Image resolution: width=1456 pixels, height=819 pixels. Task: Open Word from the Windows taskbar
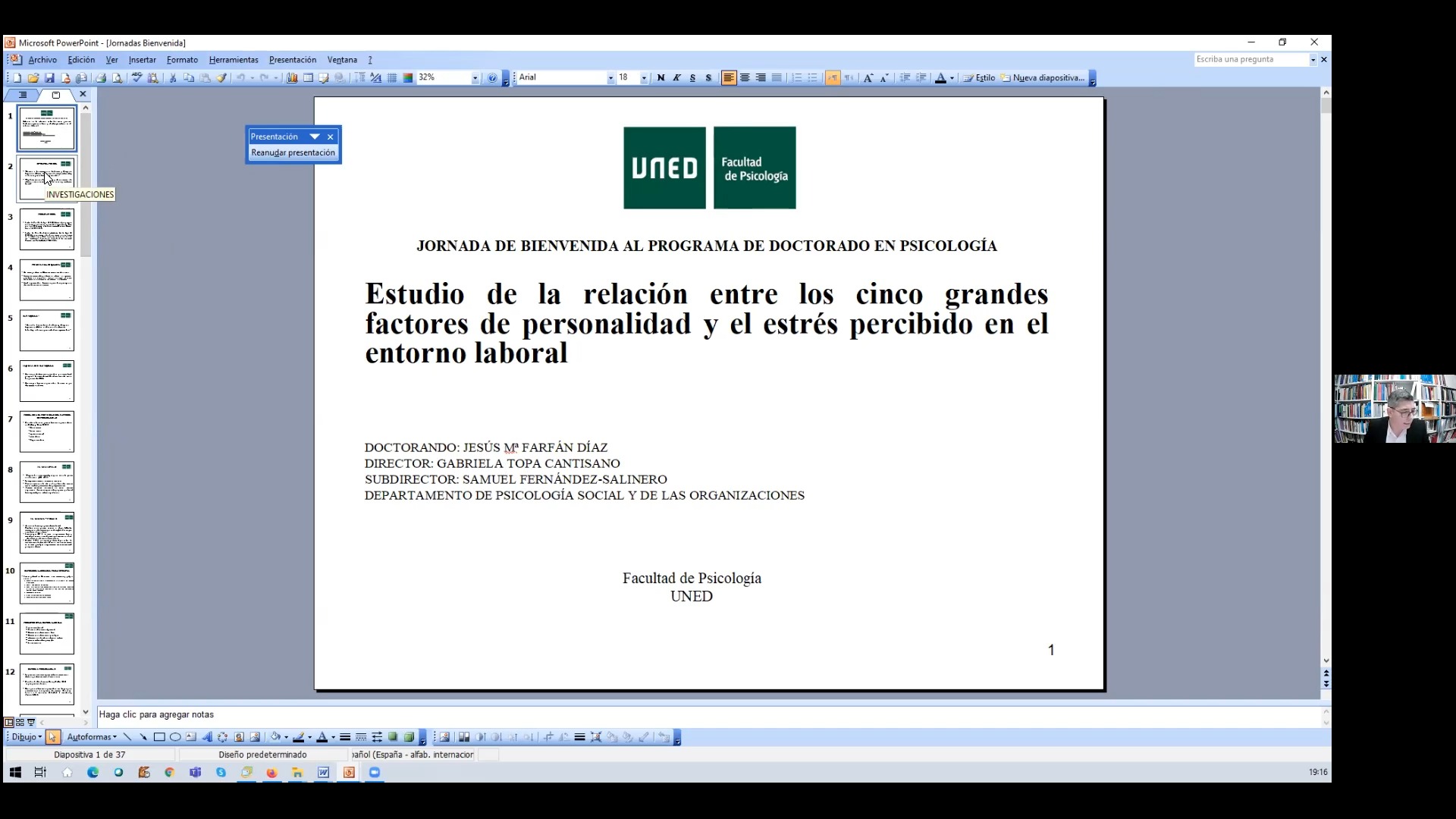click(324, 773)
